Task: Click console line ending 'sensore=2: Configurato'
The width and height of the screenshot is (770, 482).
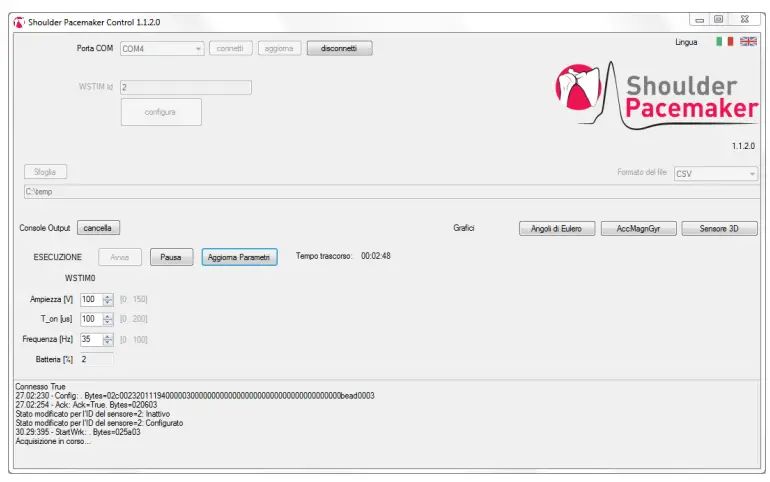Action: 99,423
